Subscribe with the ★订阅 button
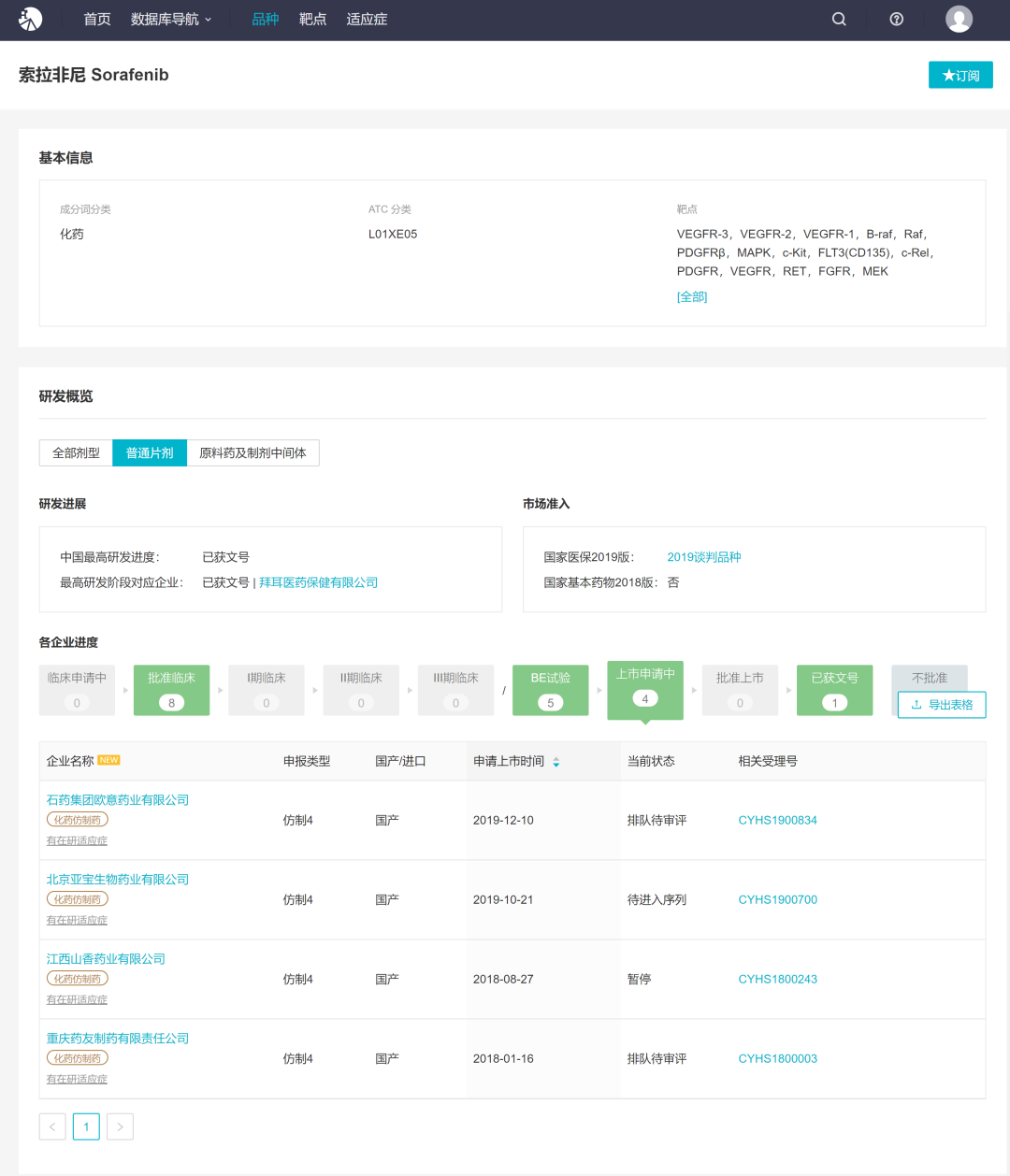The width and height of the screenshot is (1010, 1176). pyautogui.click(x=960, y=75)
